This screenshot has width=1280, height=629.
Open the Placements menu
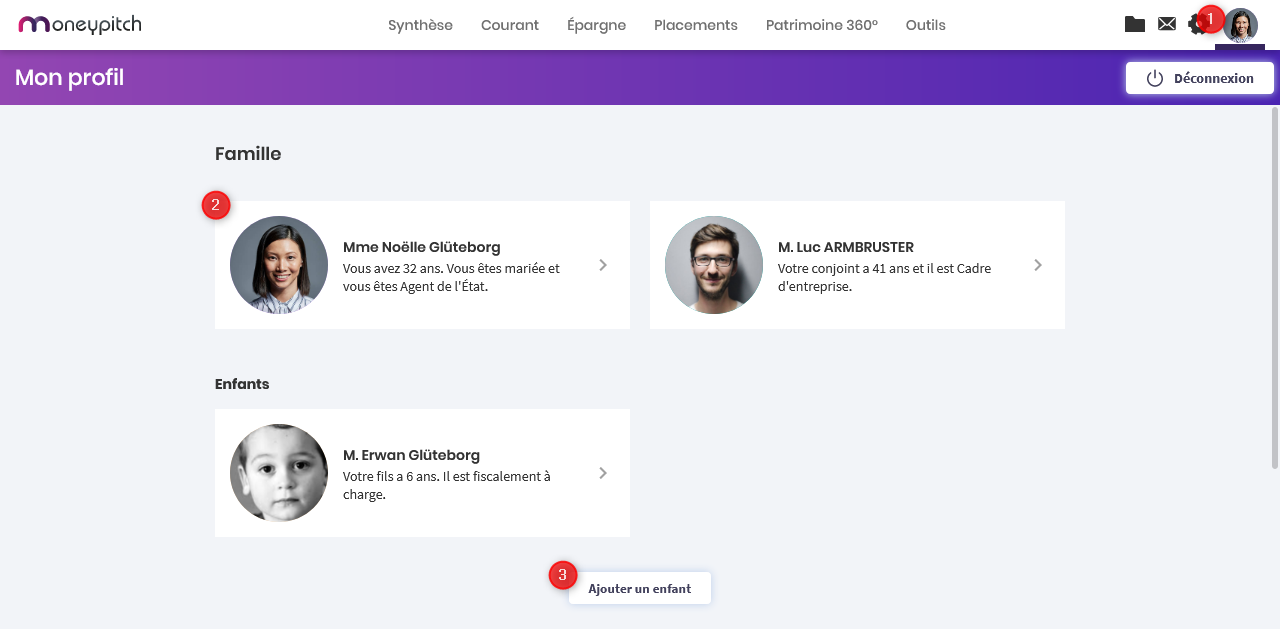coord(696,25)
